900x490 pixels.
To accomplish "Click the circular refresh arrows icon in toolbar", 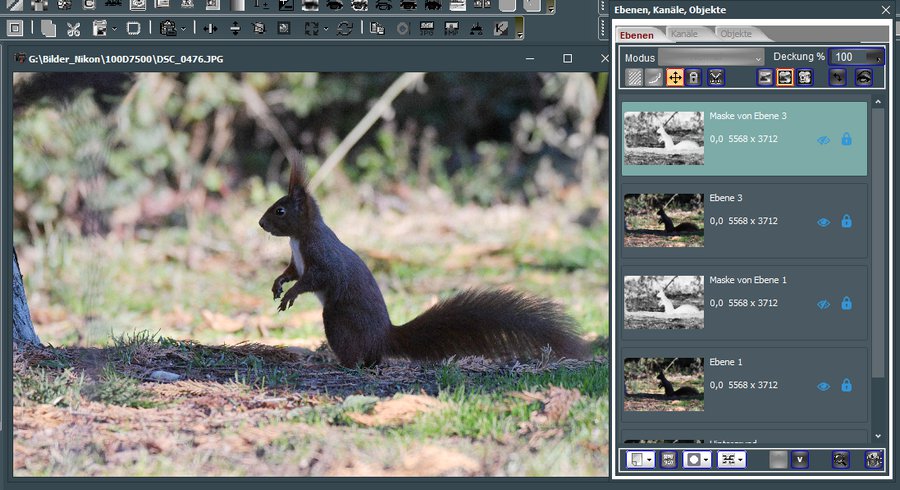I will [x=344, y=28].
